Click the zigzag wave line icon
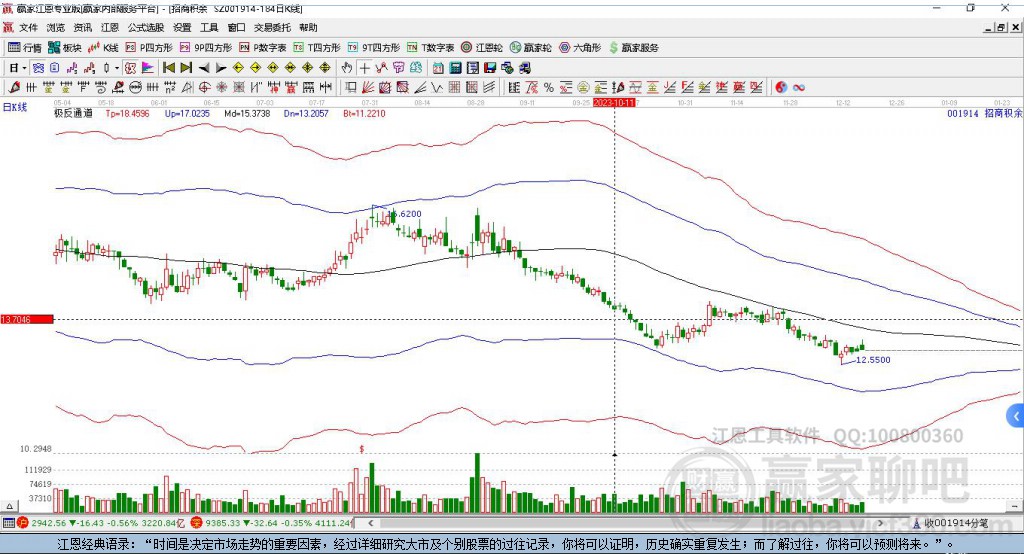 click(436, 87)
